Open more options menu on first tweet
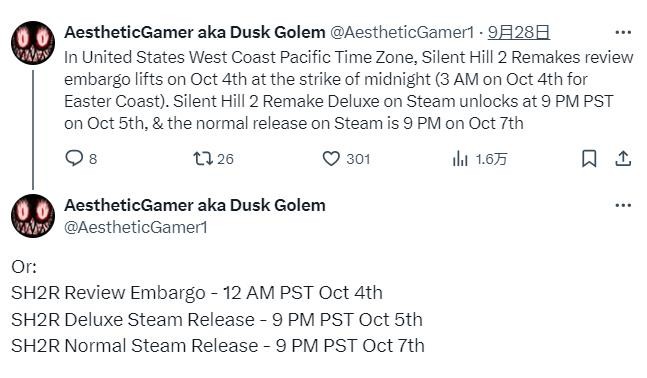Screen dimensions: 647x378 (623, 32)
